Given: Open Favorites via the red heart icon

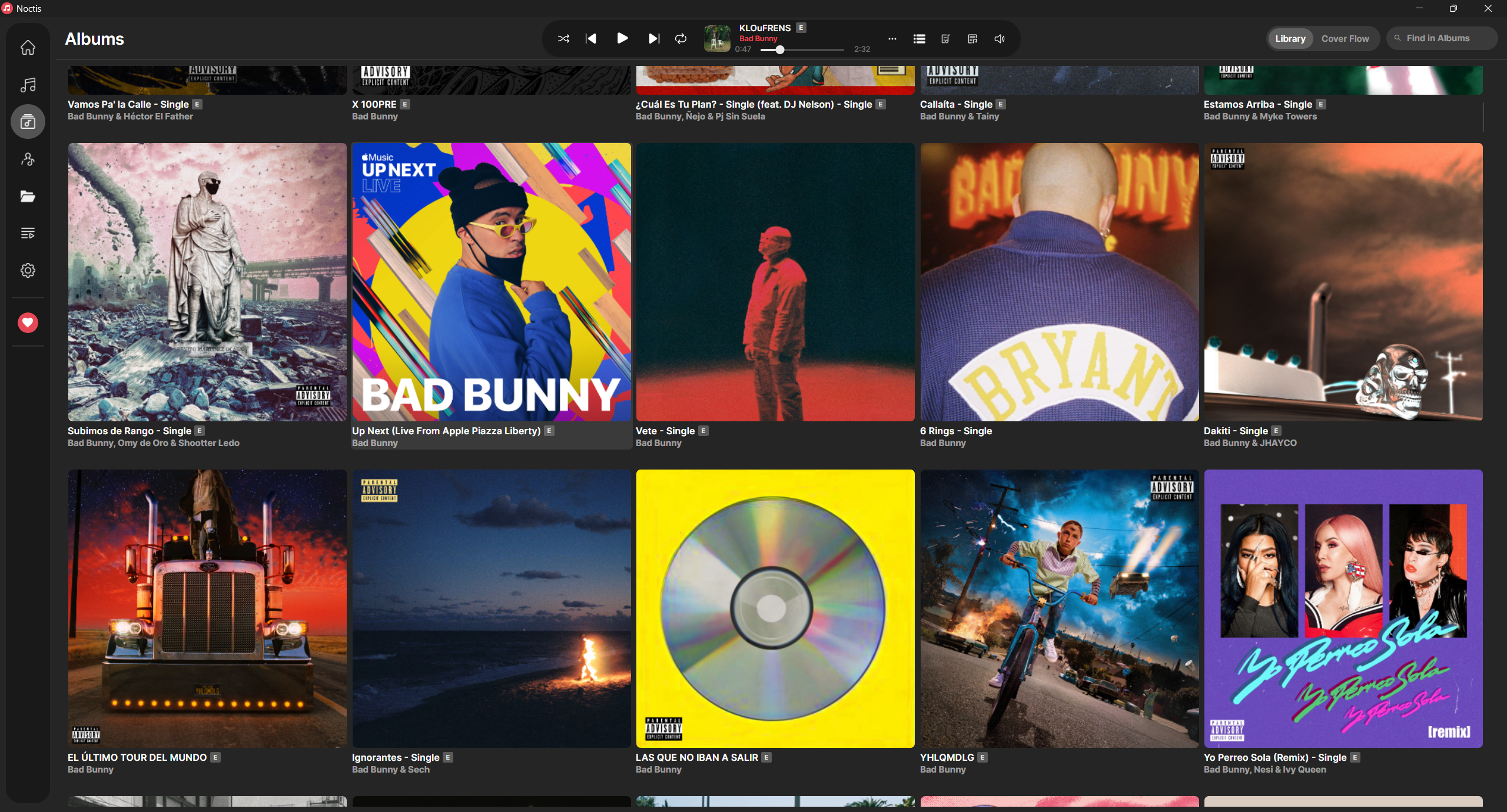Looking at the screenshot, I should point(28,322).
